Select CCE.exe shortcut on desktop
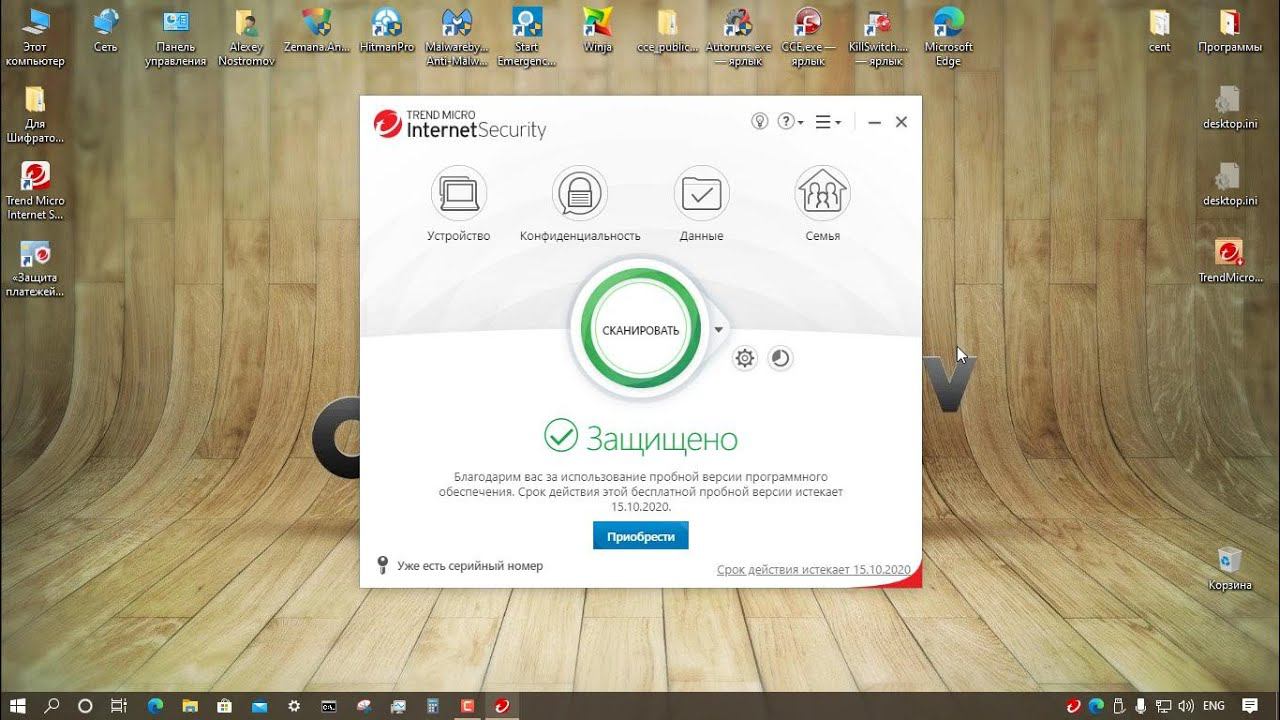Viewport: 1280px width, 720px height. pos(808,37)
